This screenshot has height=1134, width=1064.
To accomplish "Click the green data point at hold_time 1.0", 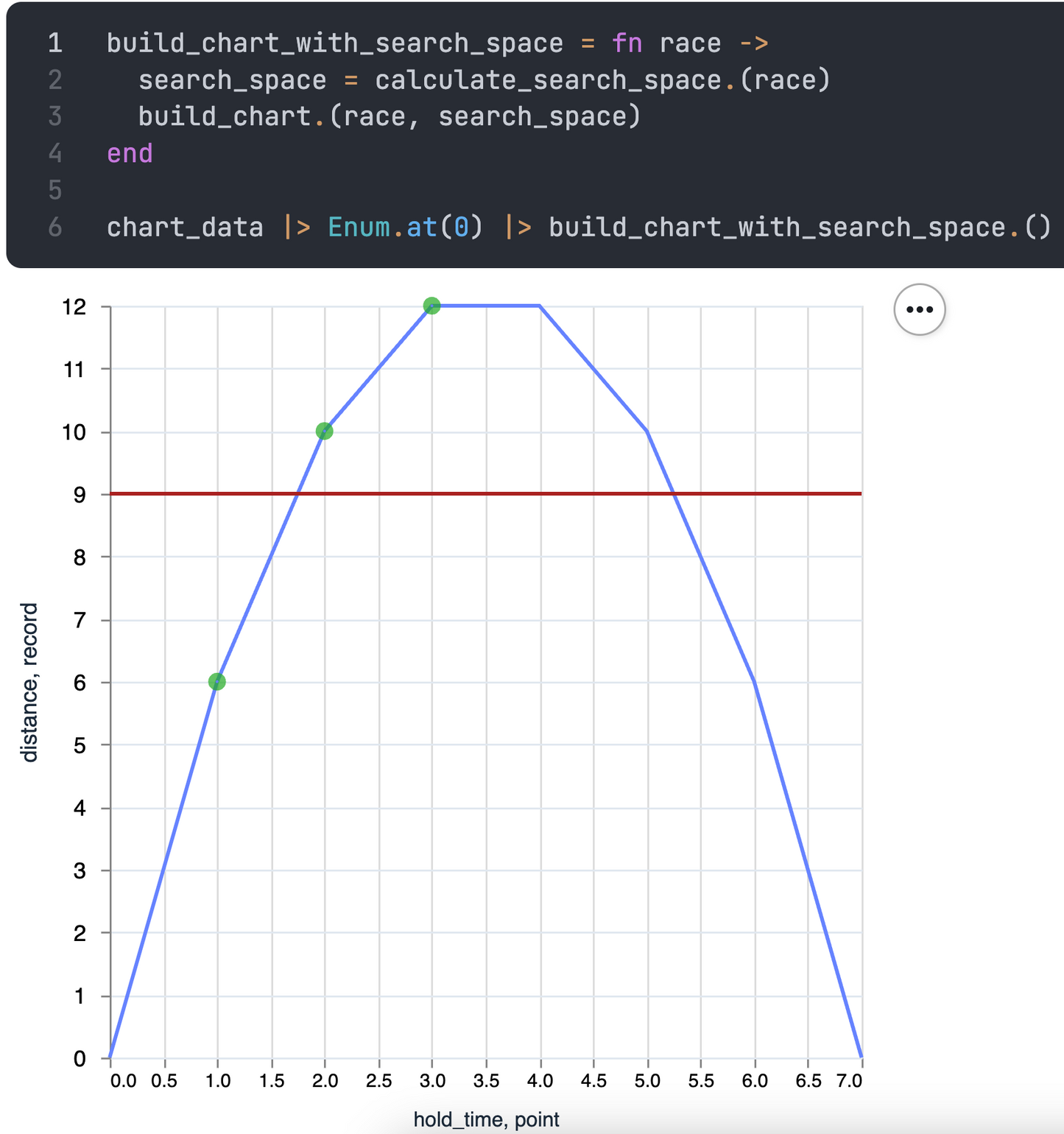I will 217,681.
